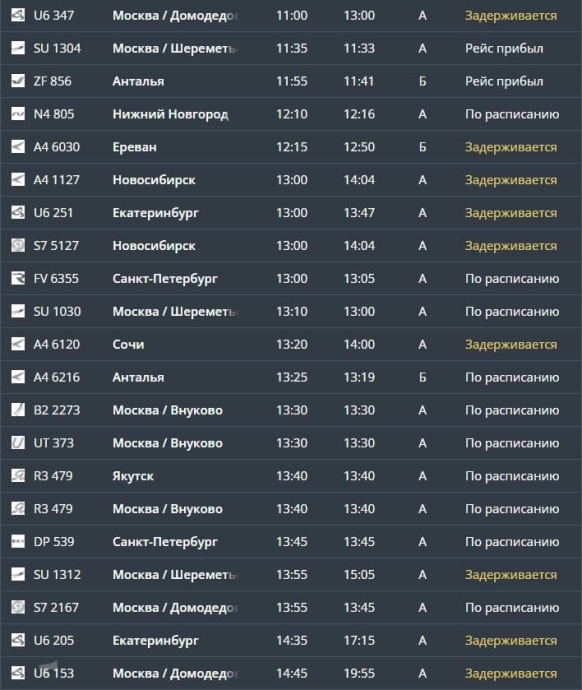
Task: Click Рейс прибыл status for Анталья ZF 856
Action: coord(504,81)
